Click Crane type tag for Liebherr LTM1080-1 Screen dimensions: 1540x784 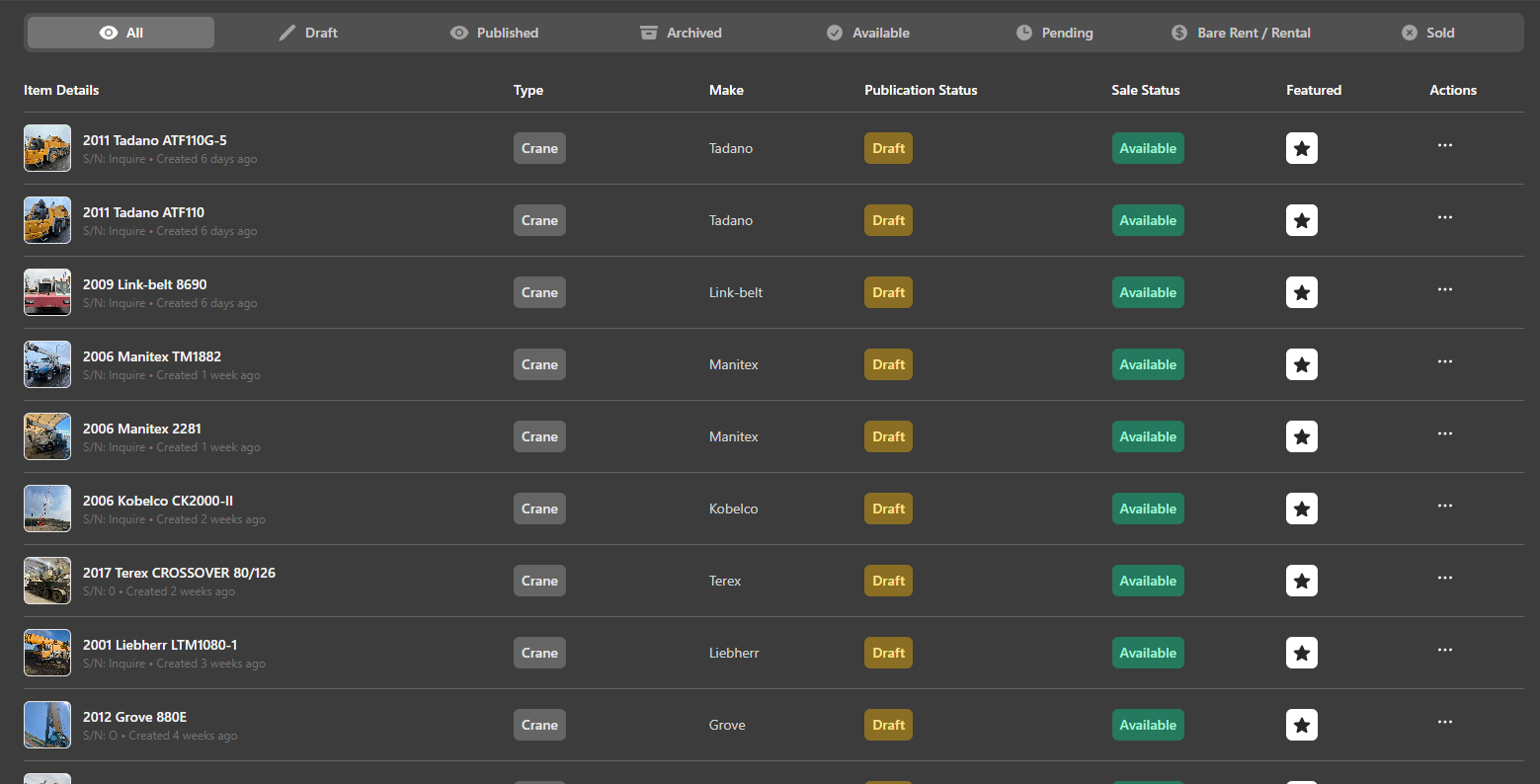tap(539, 653)
